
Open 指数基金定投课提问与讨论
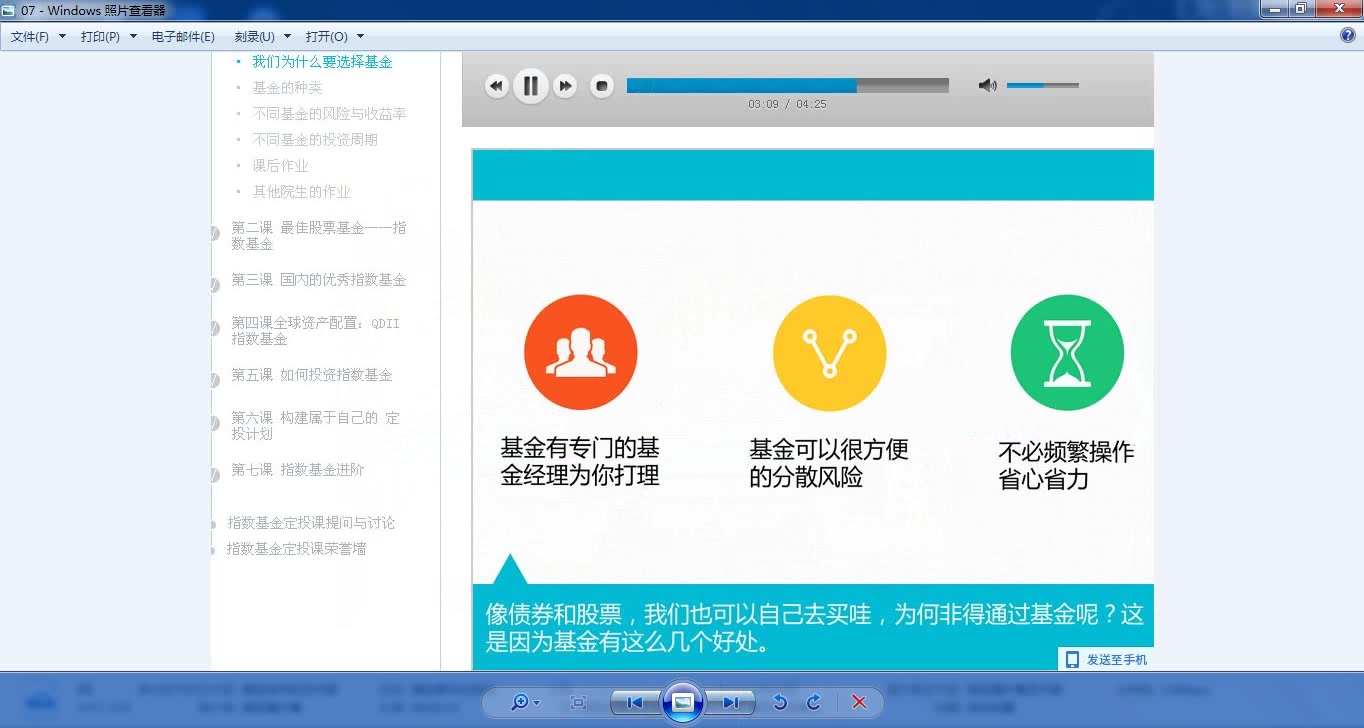tap(311, 523)
